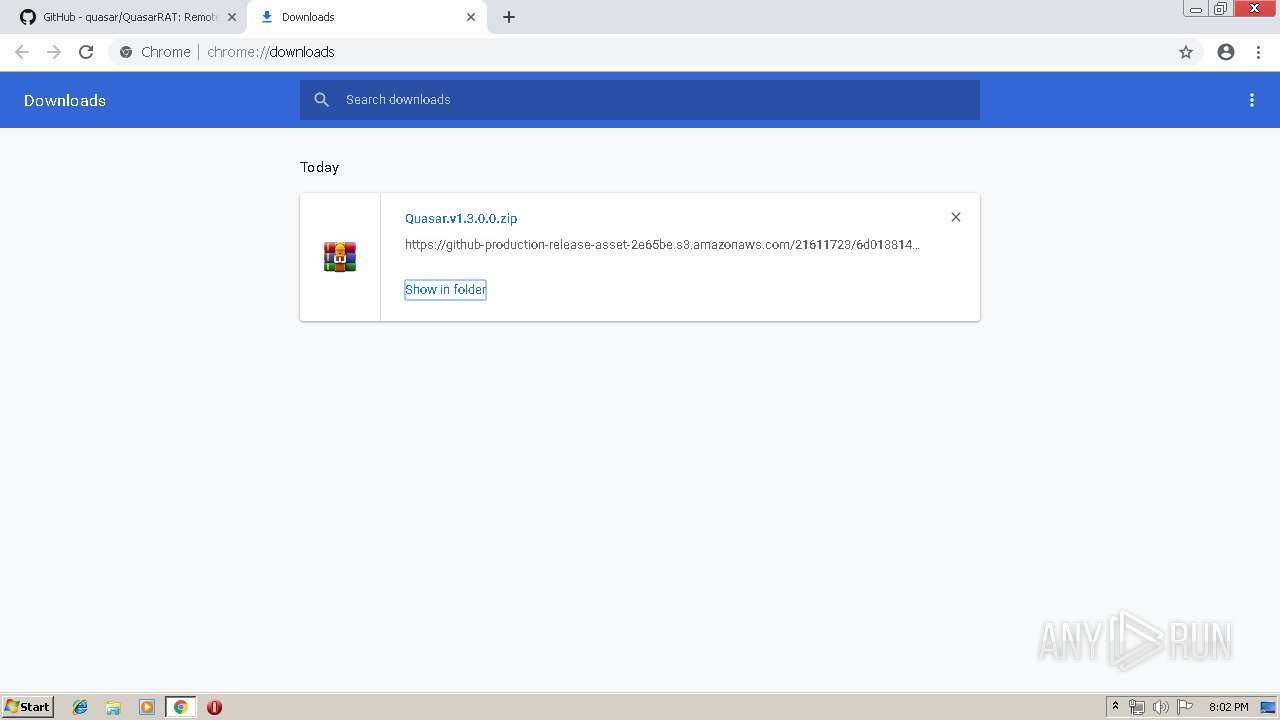Click the browser forward arrow
This screenshot has height=720, width=1280.
tap(54, 52)
